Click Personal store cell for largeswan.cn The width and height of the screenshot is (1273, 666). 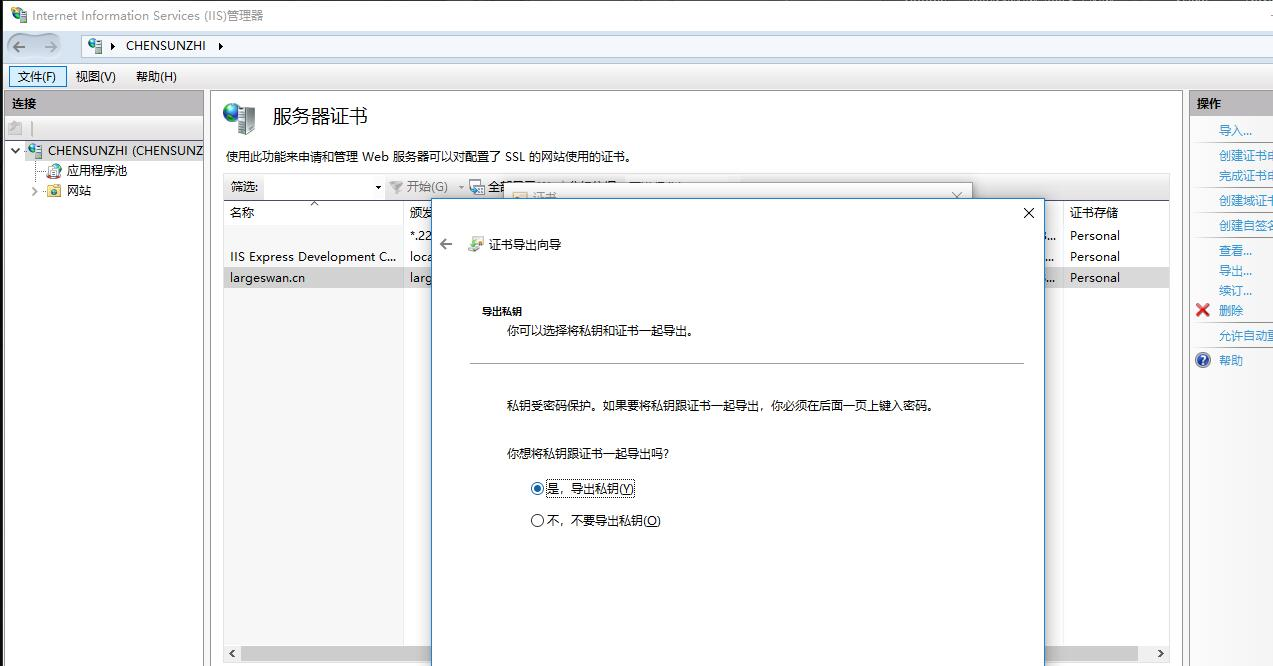click(1095, 278)
